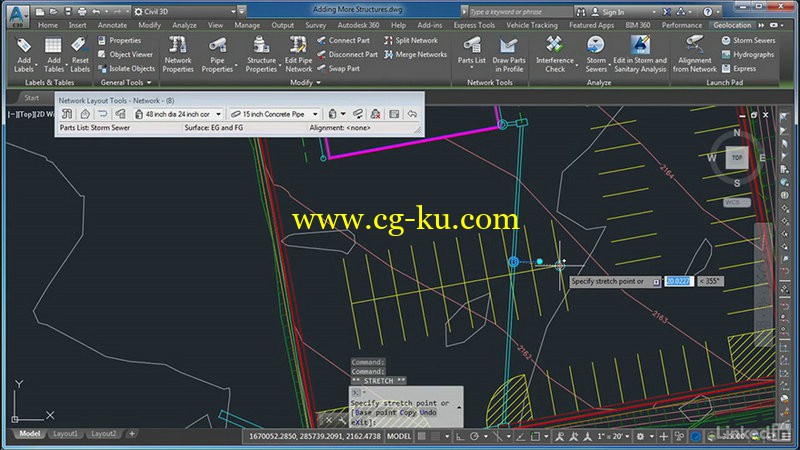
Task: Click Alignment from Network tool
Action: click(694, 55)
